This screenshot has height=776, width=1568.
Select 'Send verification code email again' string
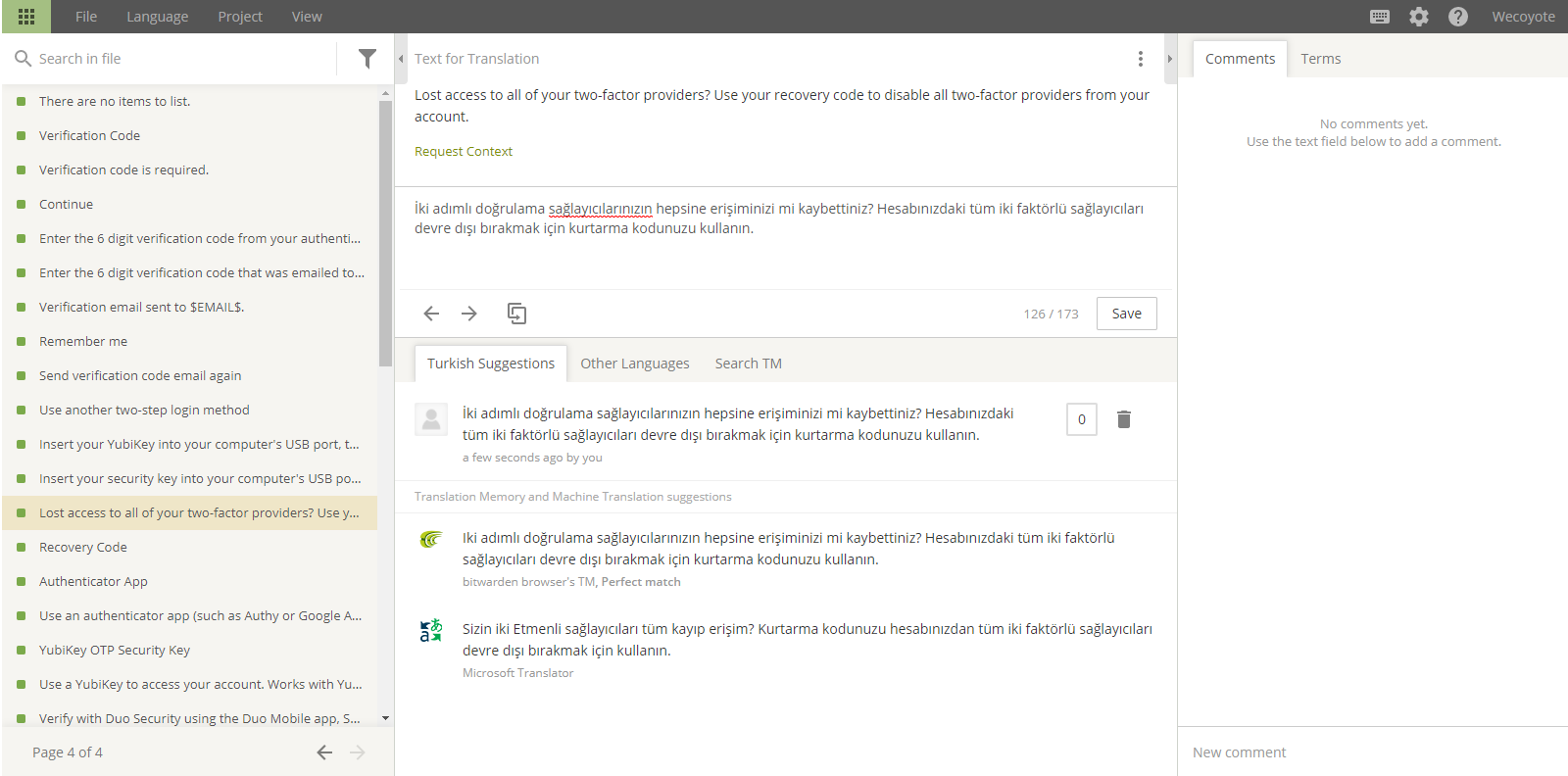[190, 375]
